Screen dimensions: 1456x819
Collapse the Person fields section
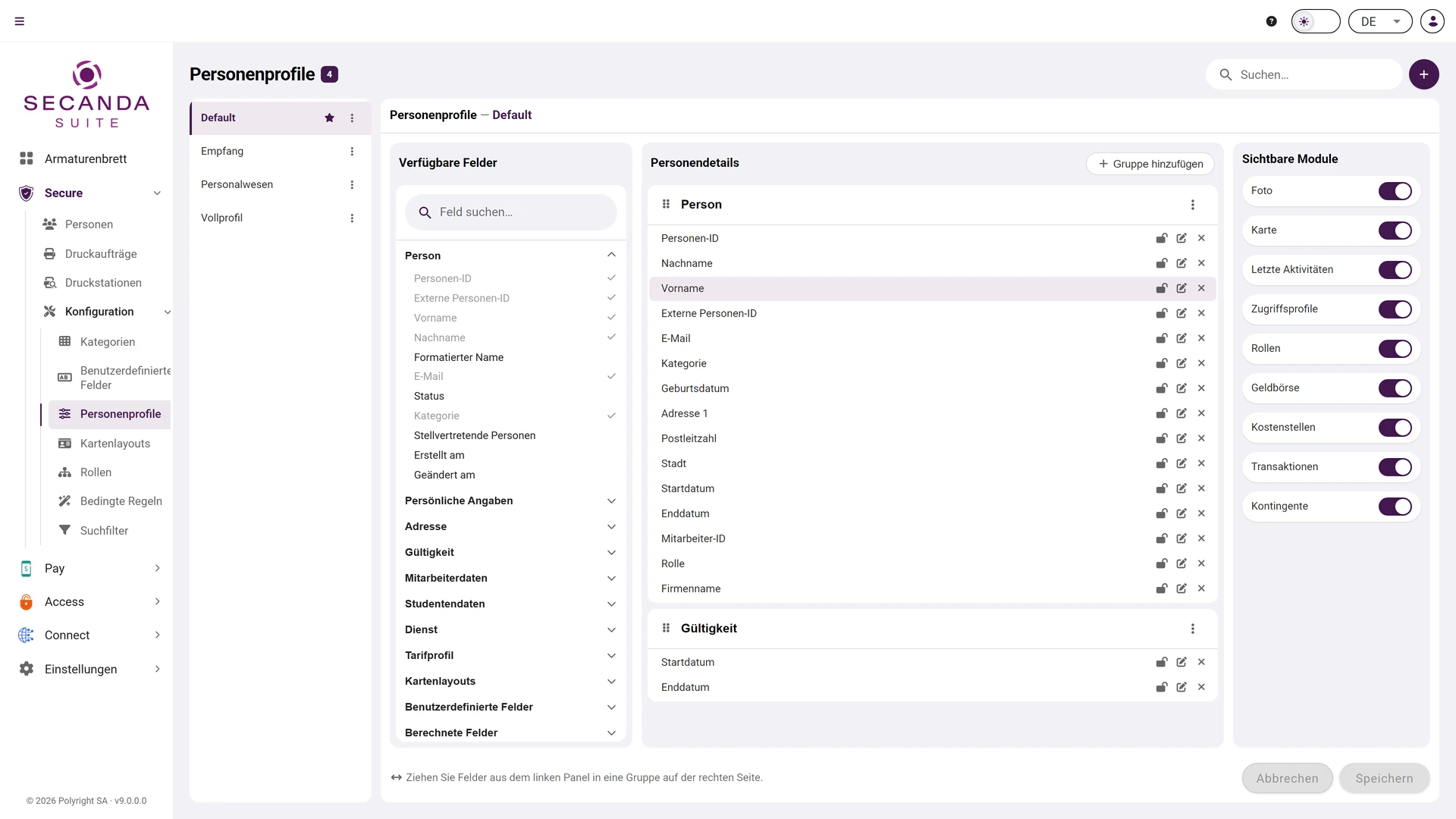click(x=611, y=255)
